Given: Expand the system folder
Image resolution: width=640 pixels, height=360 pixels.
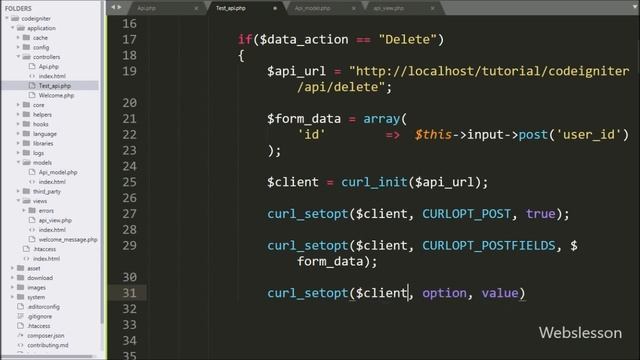Looking at the screenshot, I should [12, 297].
